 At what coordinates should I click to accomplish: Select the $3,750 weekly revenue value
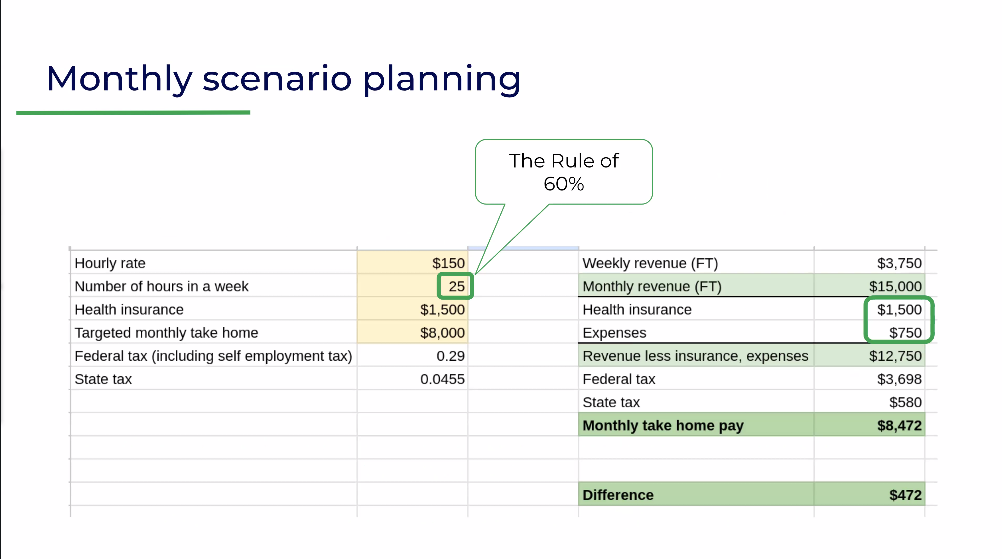tap(899, 263)
